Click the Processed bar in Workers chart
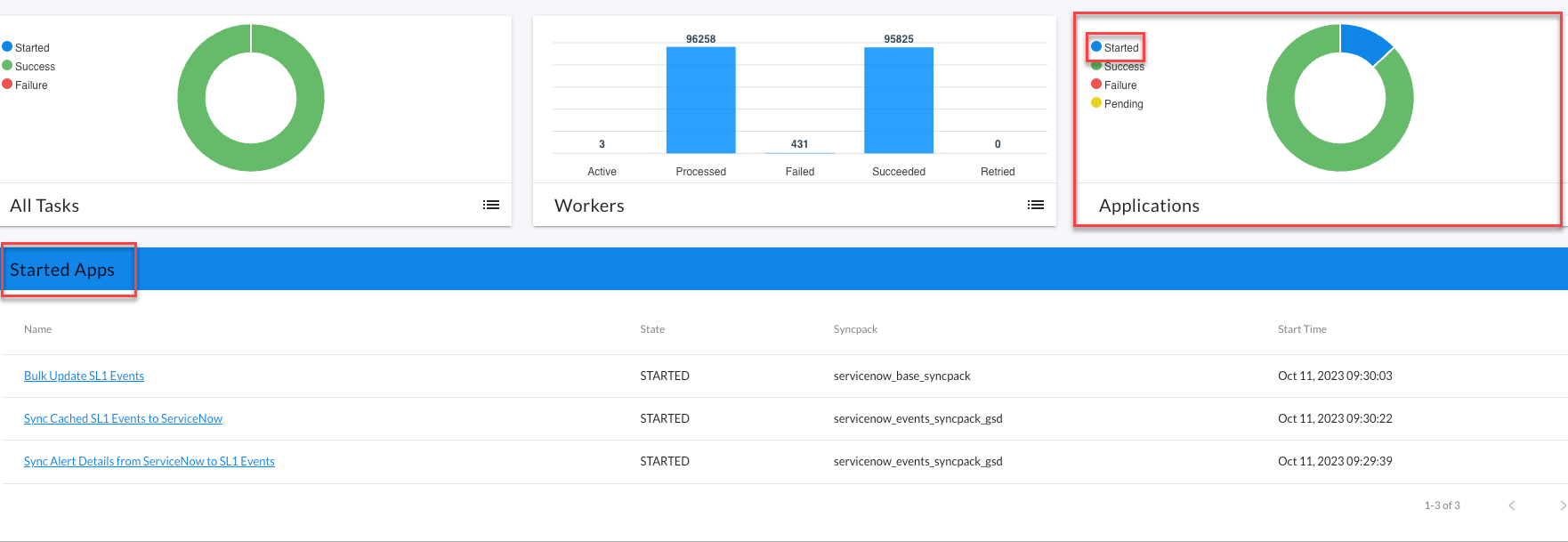The height and width of the screenshot is (542, 1568). [700, 100]
